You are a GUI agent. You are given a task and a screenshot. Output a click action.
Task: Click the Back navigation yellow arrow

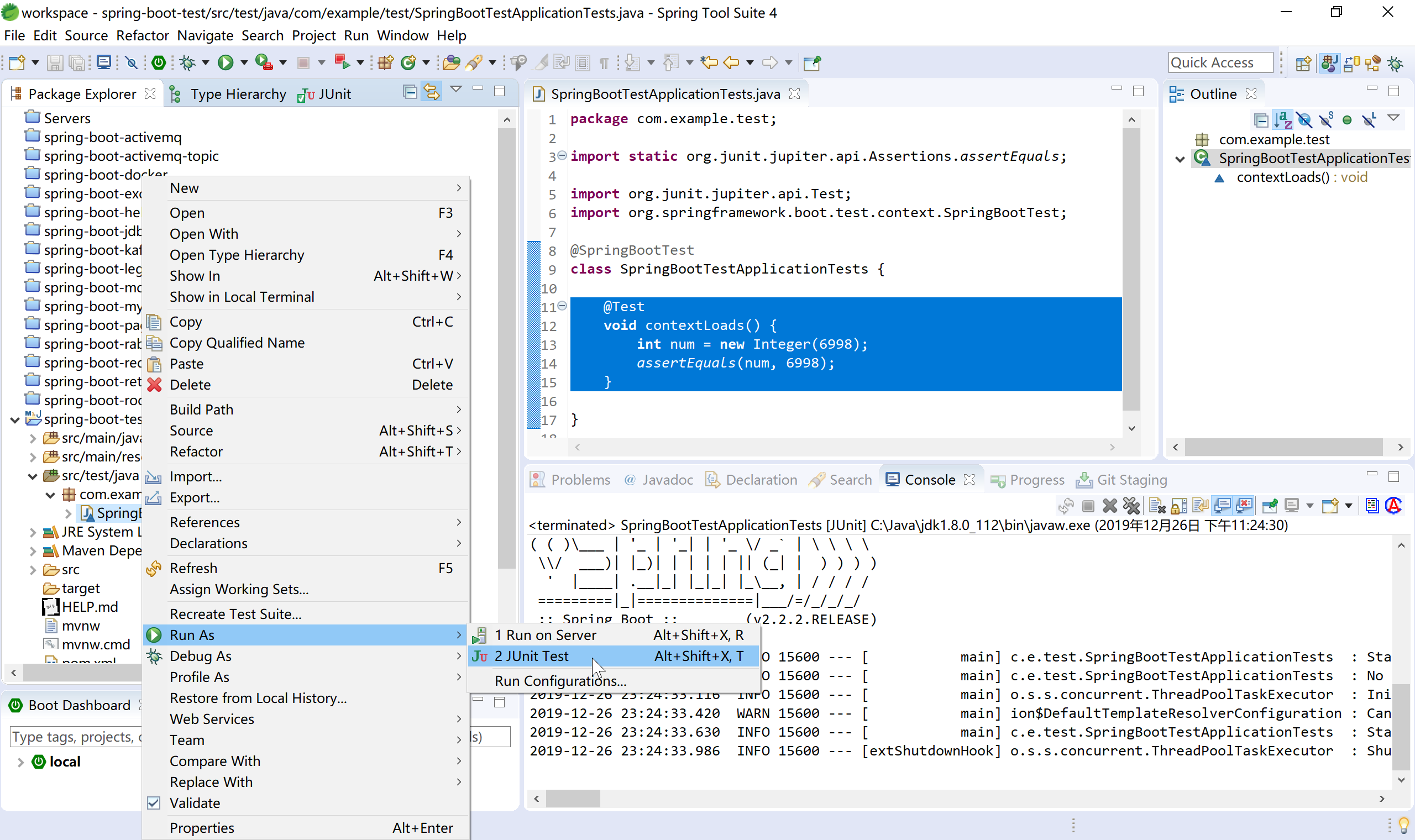731,62
